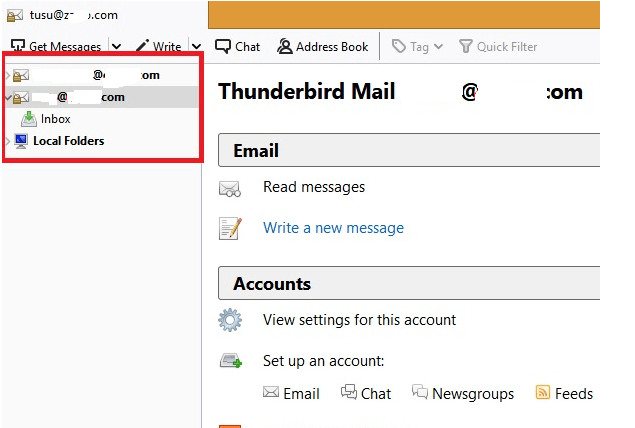Image resolution: width=635 pixels, height=428 pixels.
Task: Click the Email section header
Action: pos(409,150)
